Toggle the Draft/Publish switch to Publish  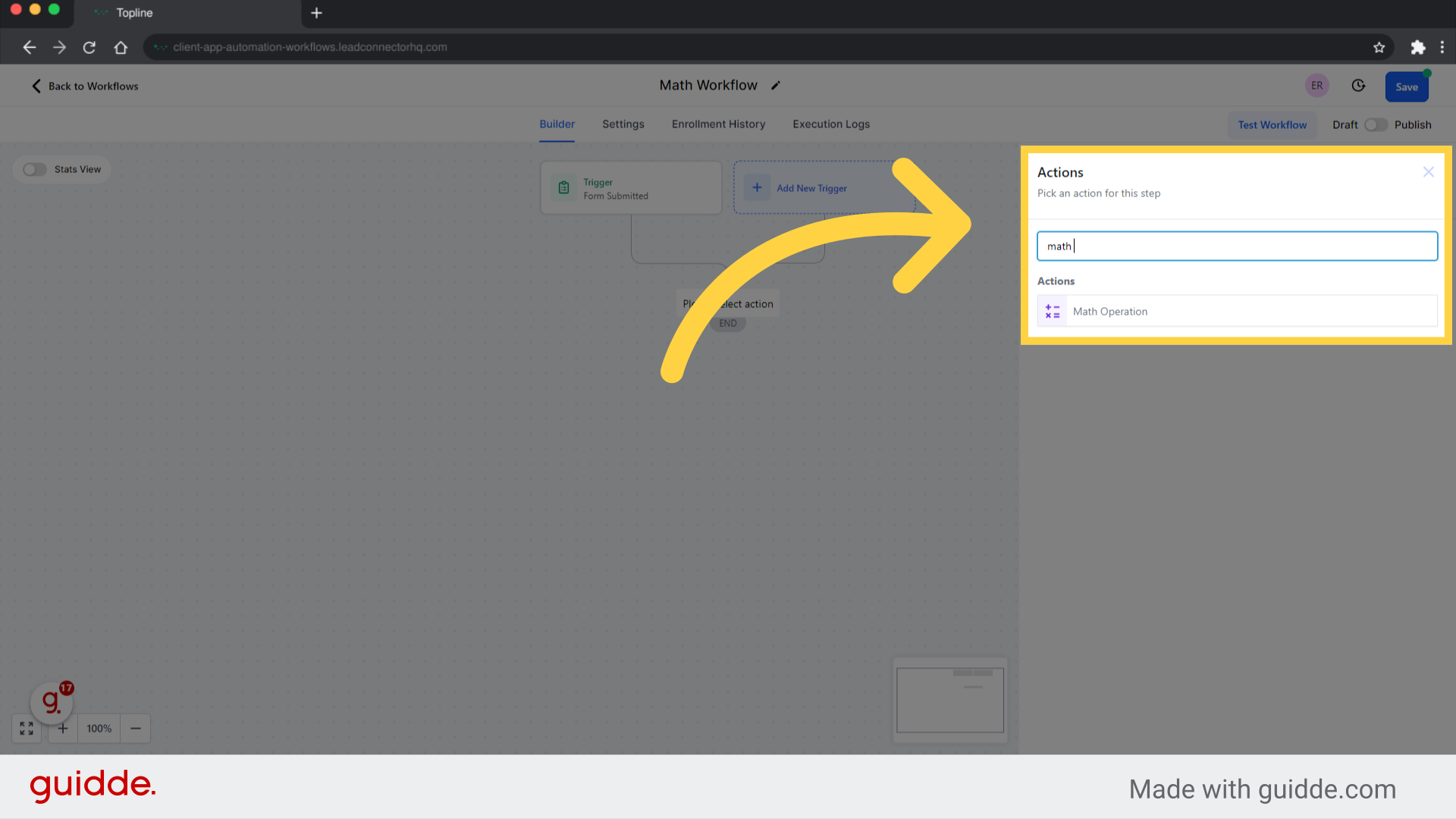1375,124
